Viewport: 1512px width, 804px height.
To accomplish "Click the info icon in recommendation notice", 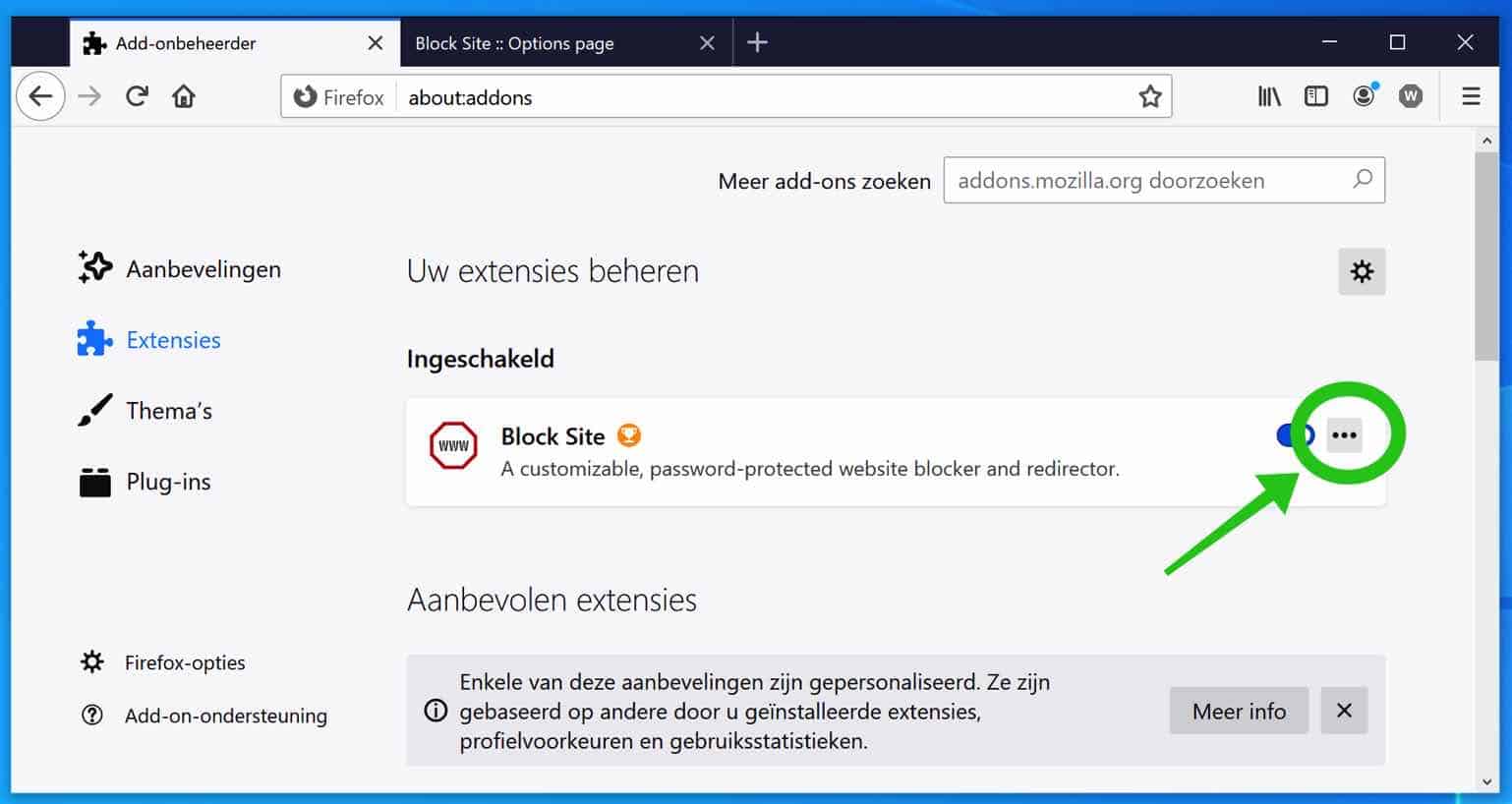I will [436, 711].
